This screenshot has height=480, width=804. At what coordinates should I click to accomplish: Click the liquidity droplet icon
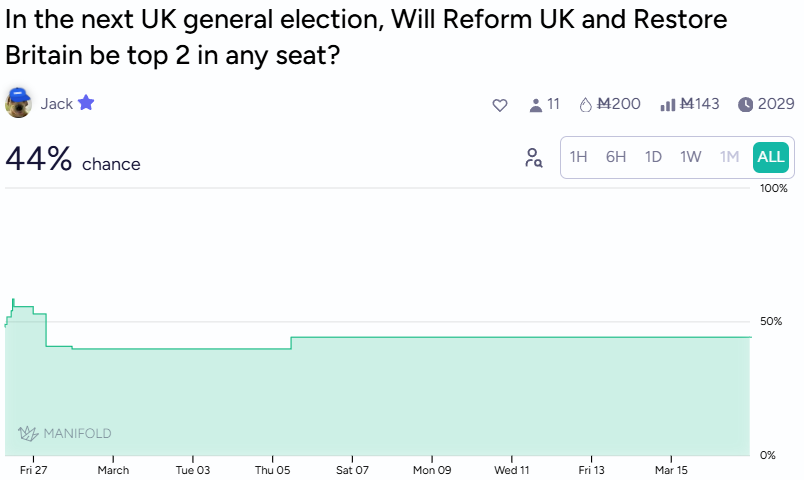point(586,104)
